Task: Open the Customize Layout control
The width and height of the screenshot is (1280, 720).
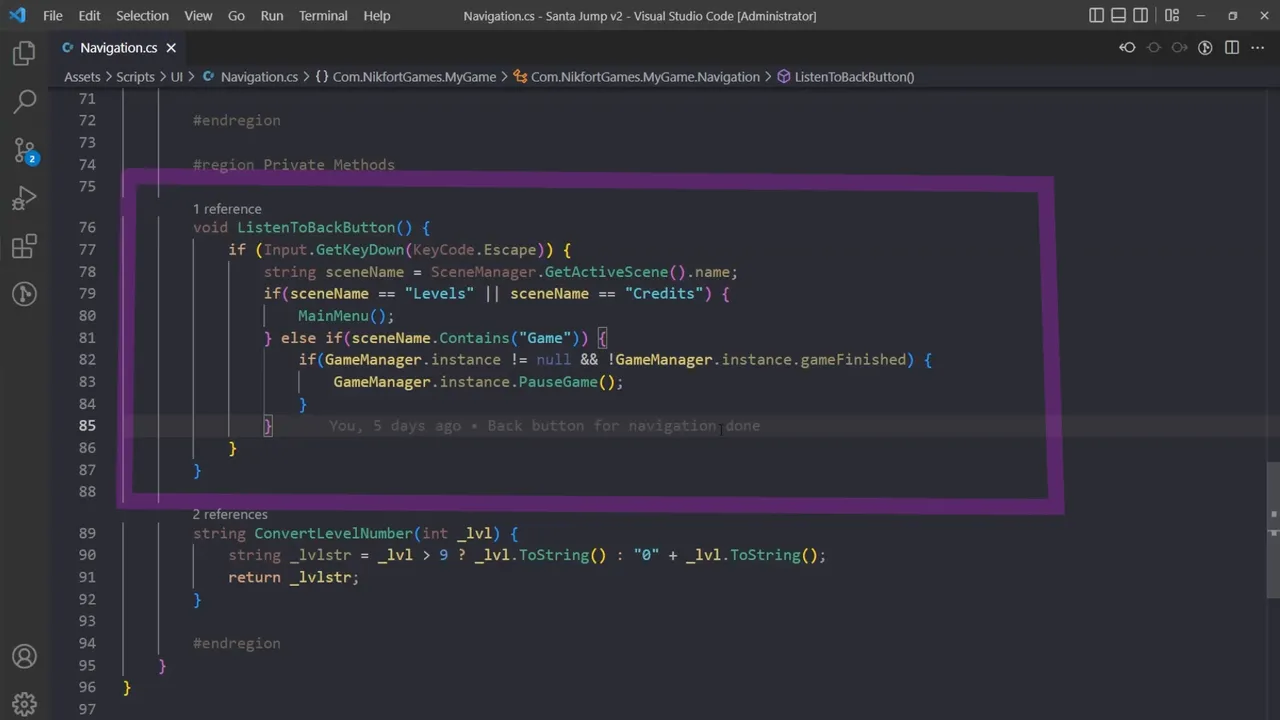Action: click(1171, 16)
